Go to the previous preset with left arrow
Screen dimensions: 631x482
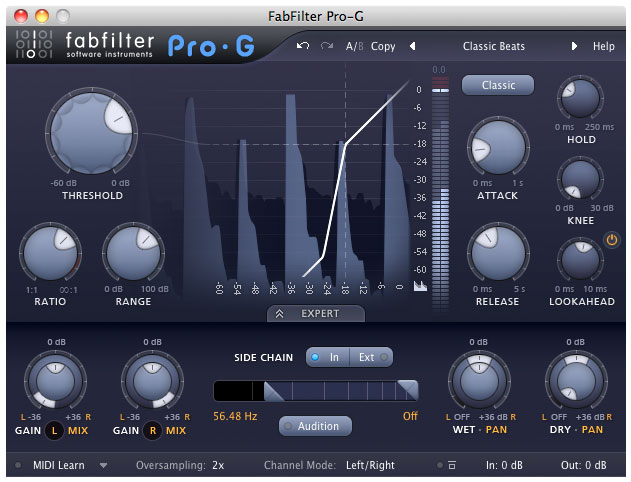(412, 46)
